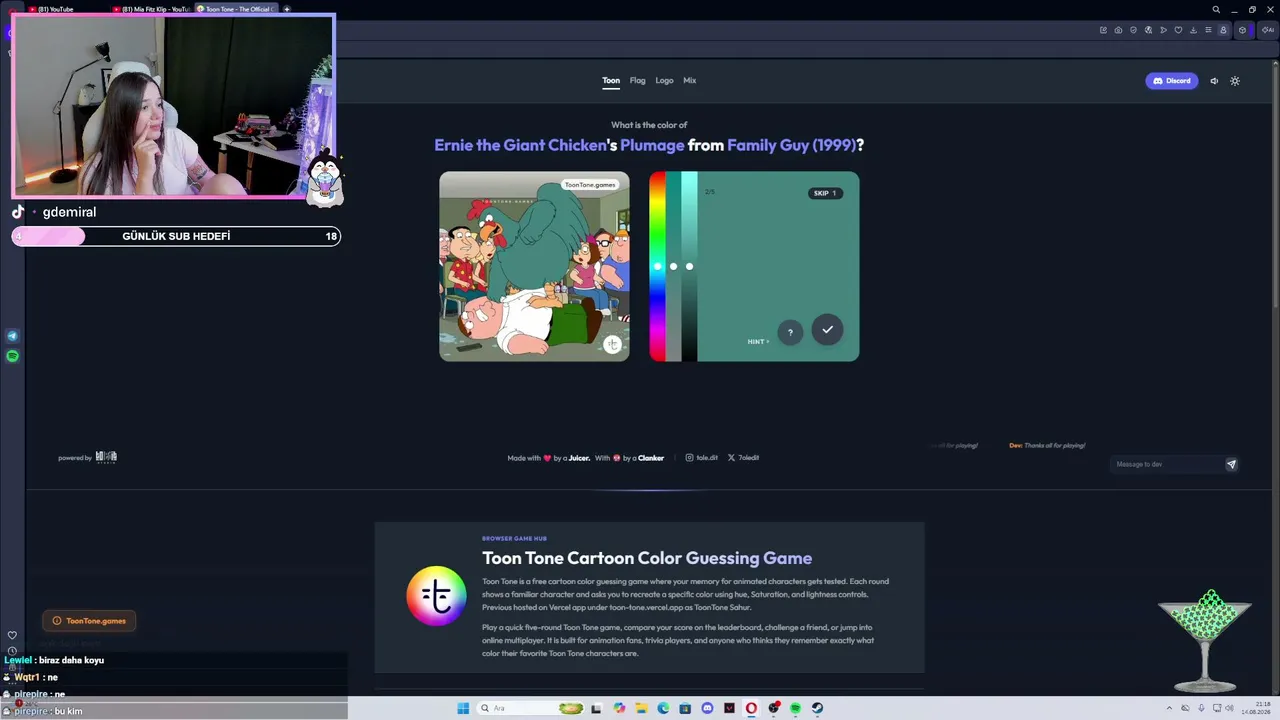Open the 7oledit X profile link
The image size is (1280, 720).
tap(743, 458)
